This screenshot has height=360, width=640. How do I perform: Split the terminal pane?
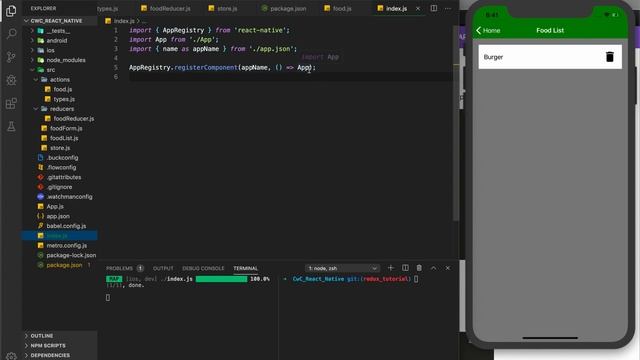click(x=405, y=268)
